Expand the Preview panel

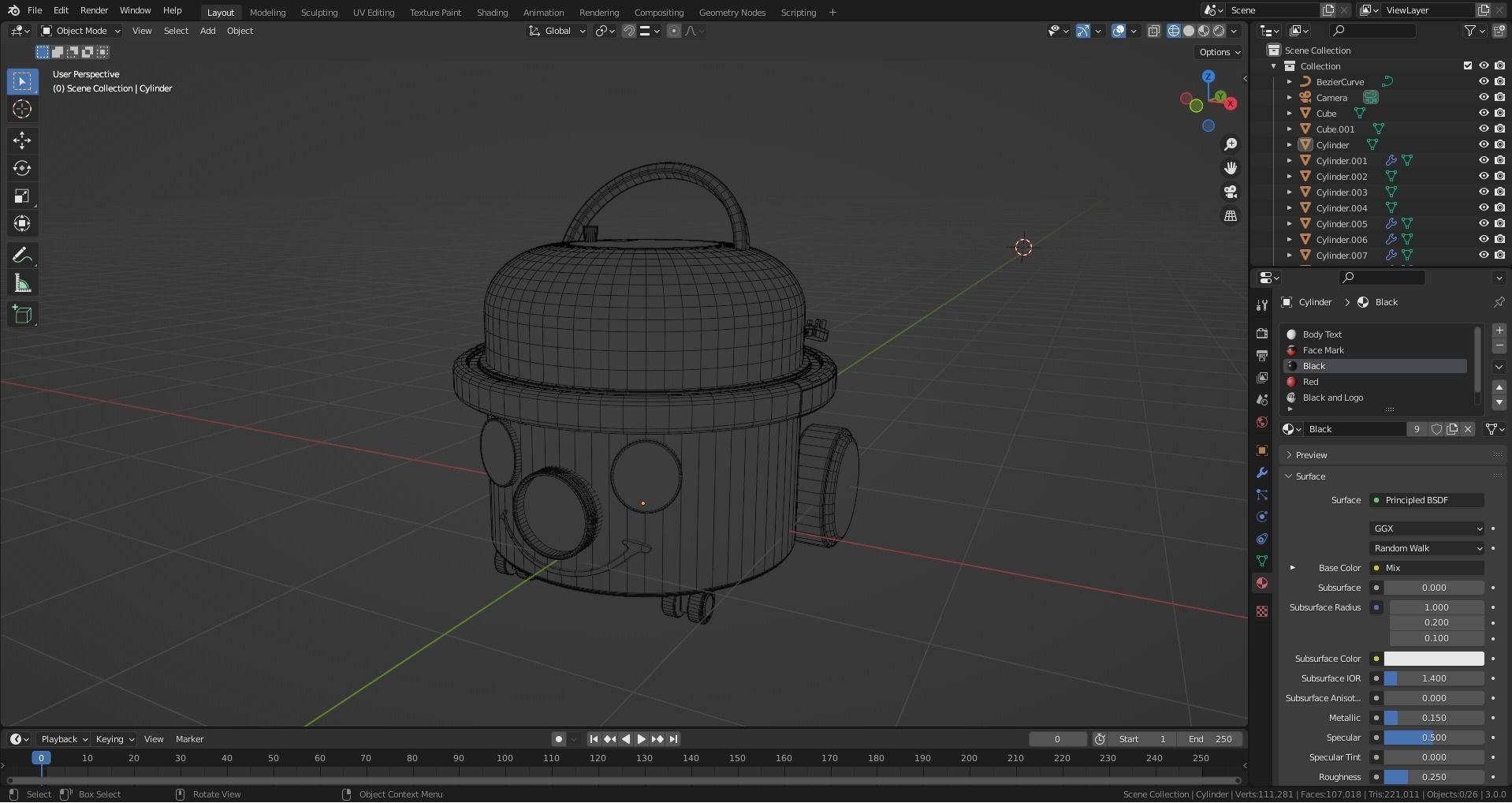point(1310,455)
